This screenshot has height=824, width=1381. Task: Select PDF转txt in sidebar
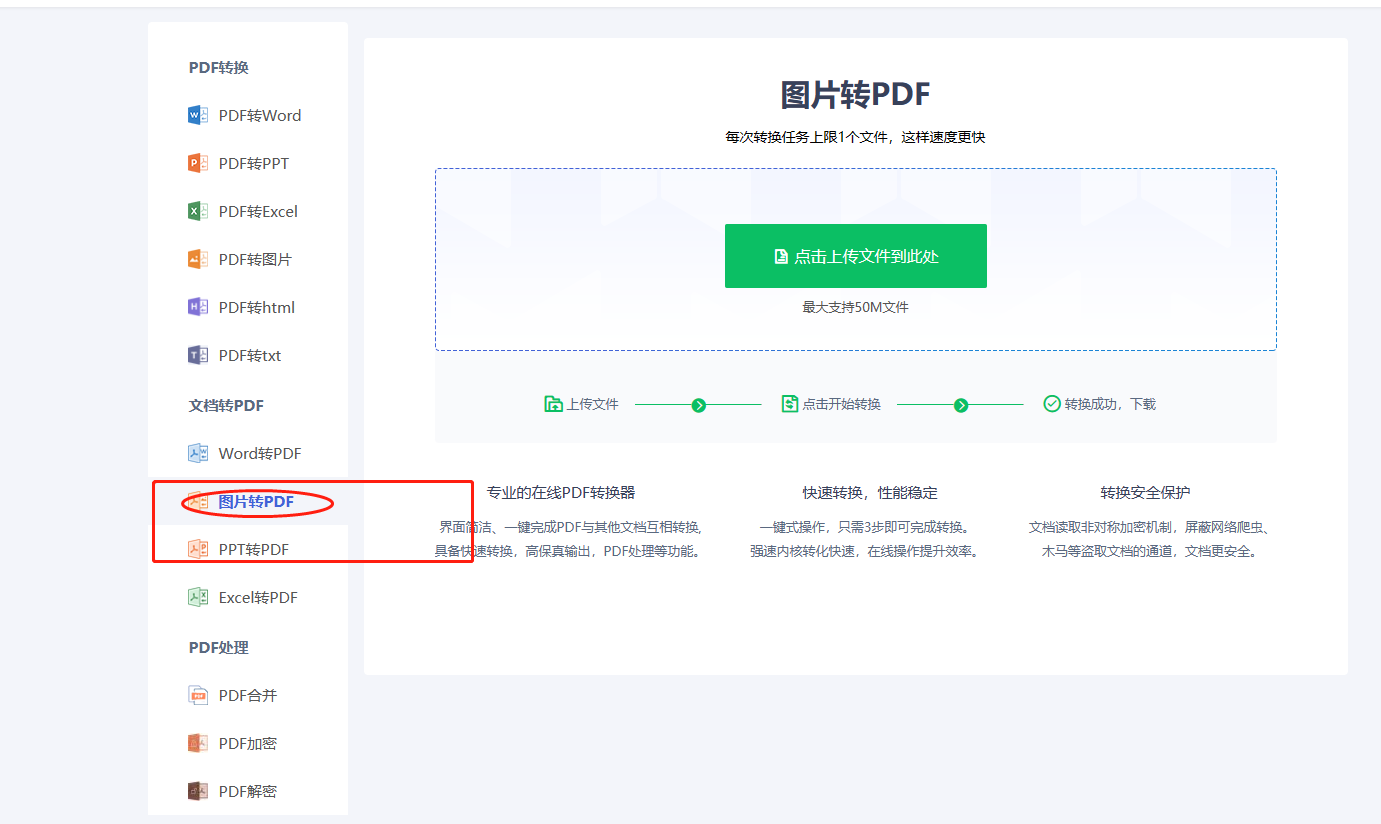click(x=248, y=355)
